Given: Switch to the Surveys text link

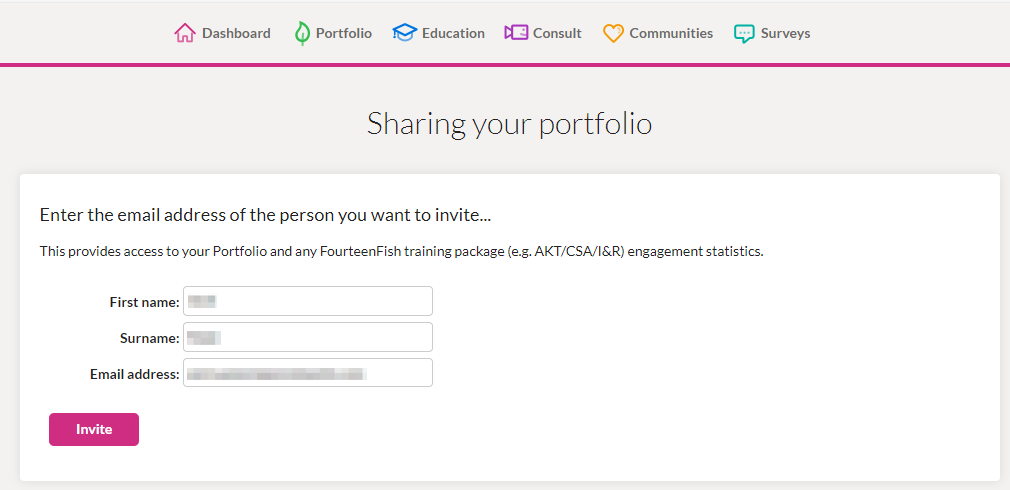Looking at the screenshot, I should [785, 33].
